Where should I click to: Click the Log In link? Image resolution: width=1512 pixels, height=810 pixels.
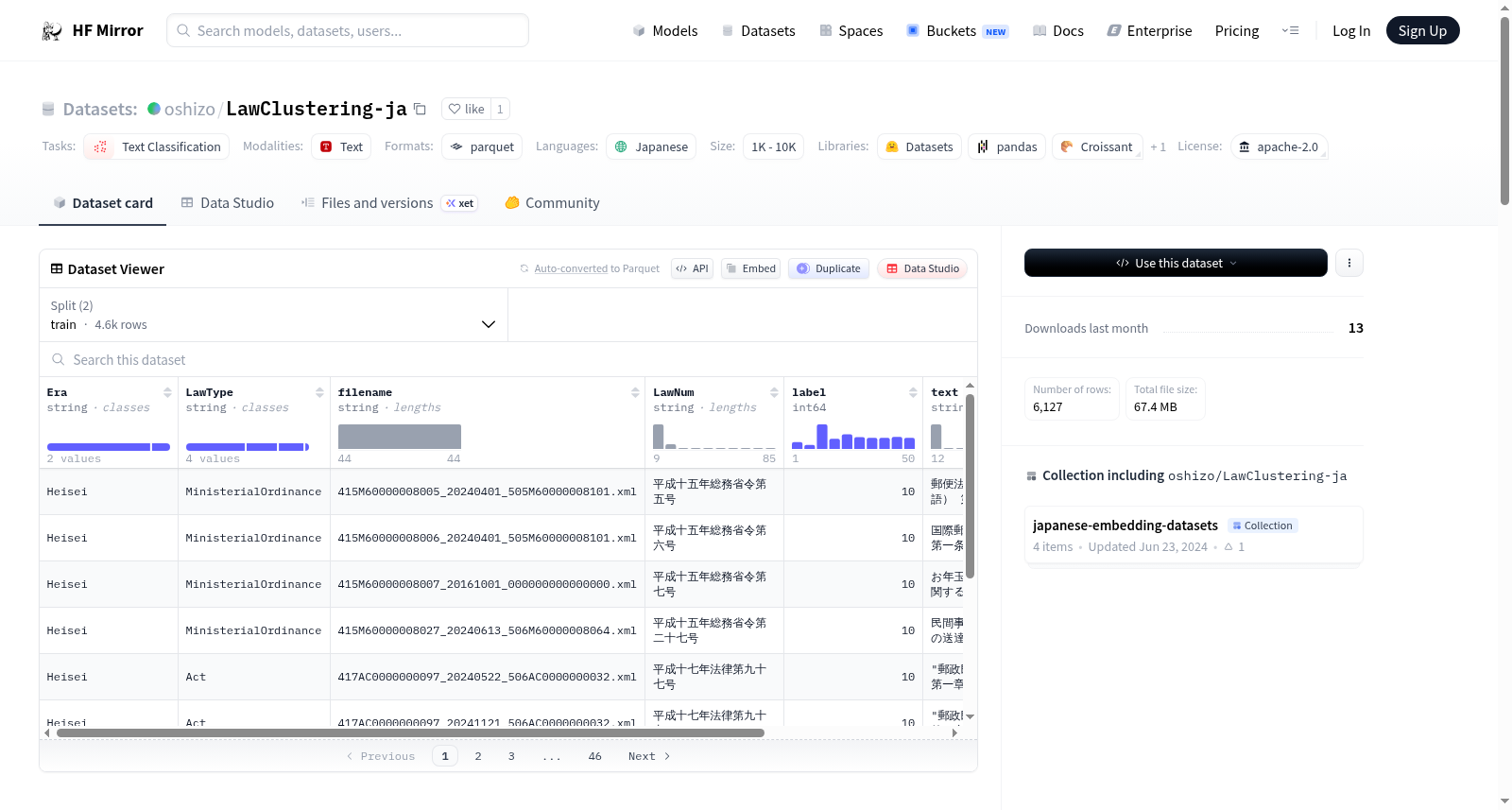click(1351, 31)
